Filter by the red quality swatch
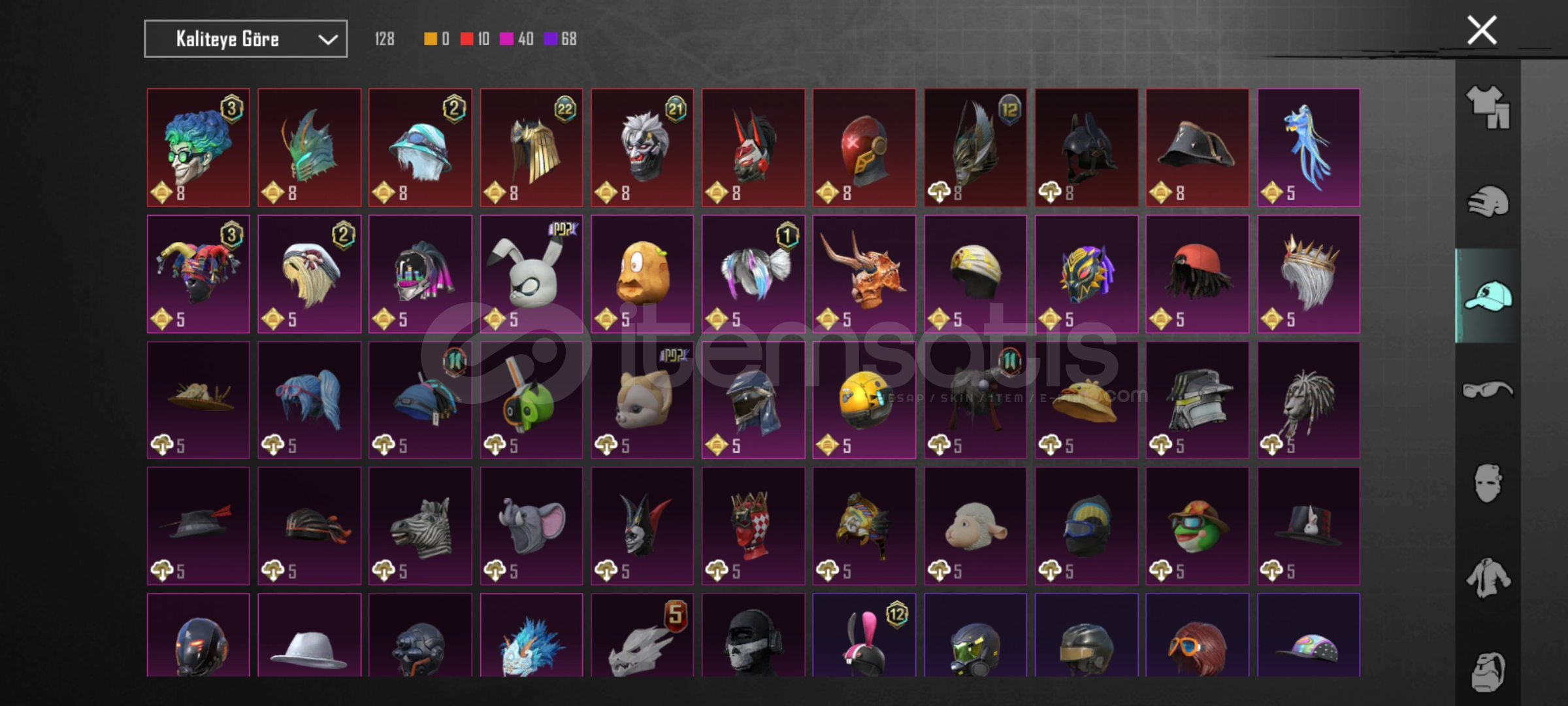The image size is (1568, 706). click(x=466, y=39)
